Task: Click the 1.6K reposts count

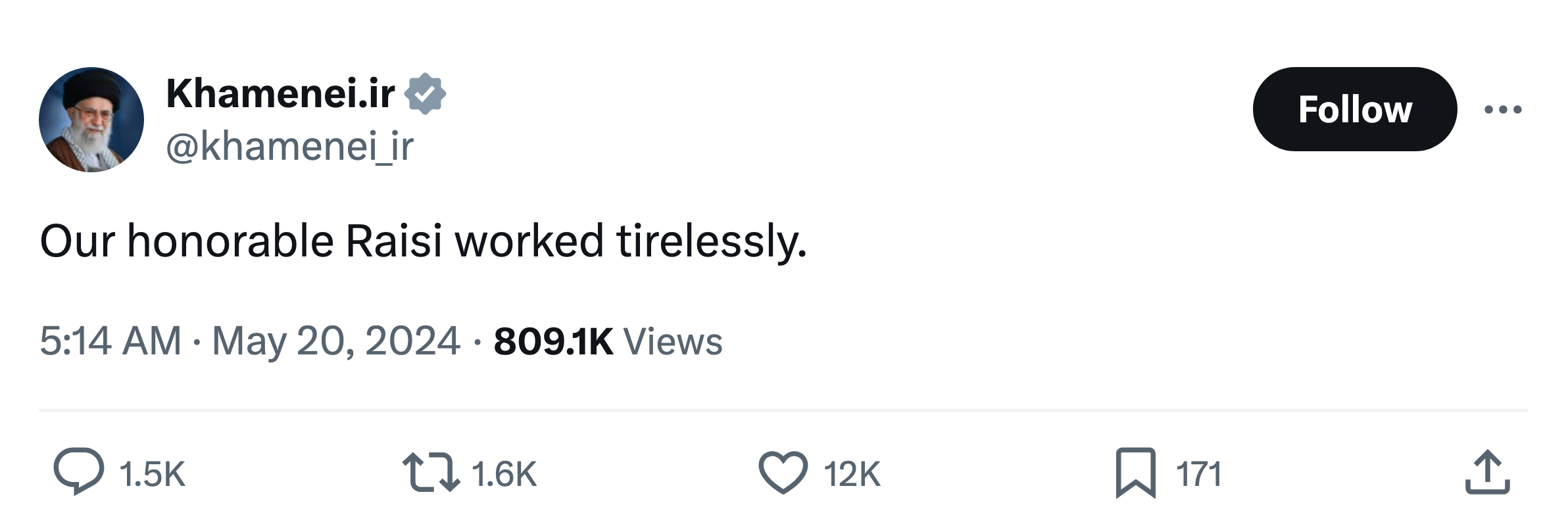Action: click(504, 474)
